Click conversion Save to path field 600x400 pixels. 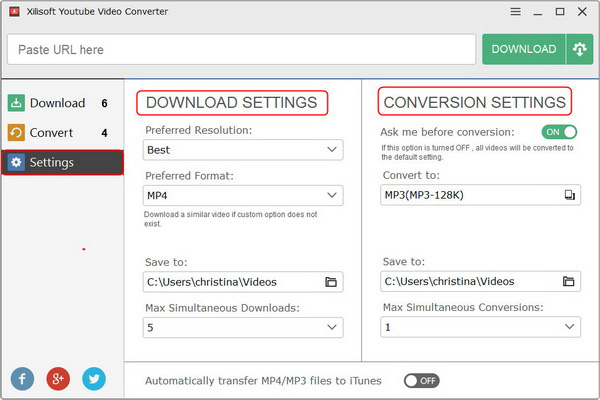[x=481, y=281]
